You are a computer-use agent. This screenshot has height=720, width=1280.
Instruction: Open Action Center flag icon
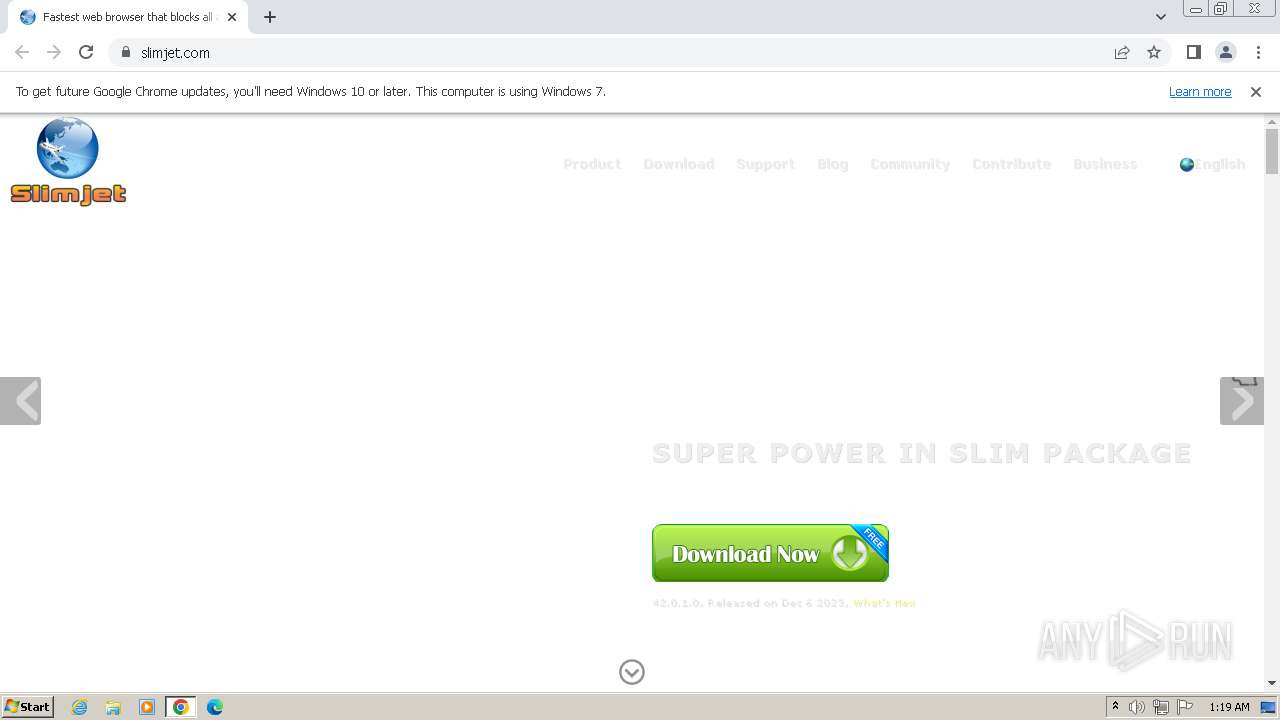pos(1185,707)
